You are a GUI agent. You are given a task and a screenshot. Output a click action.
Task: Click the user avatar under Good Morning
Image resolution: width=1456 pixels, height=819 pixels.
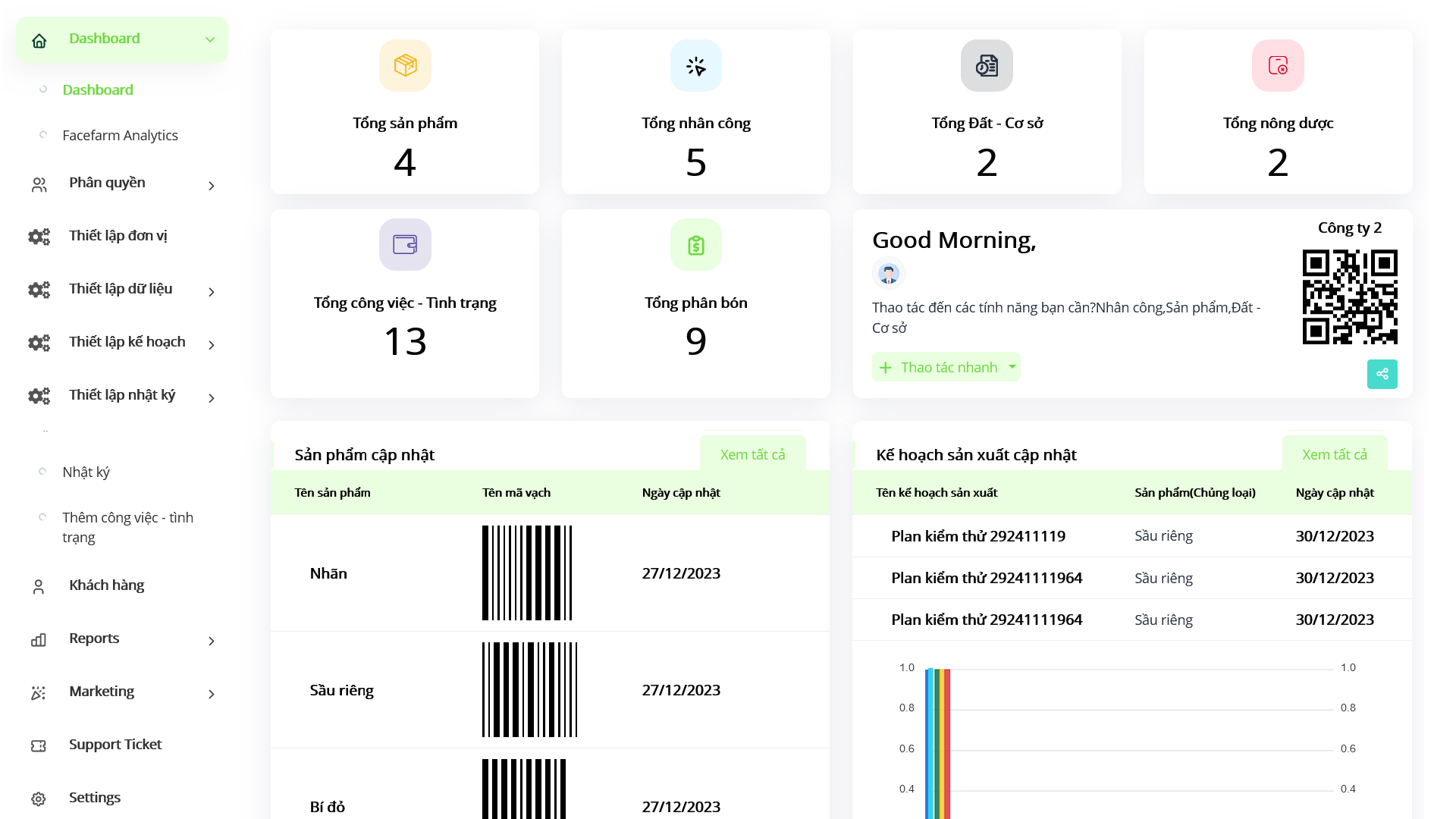pyautogui.click(x=888, y=273)
